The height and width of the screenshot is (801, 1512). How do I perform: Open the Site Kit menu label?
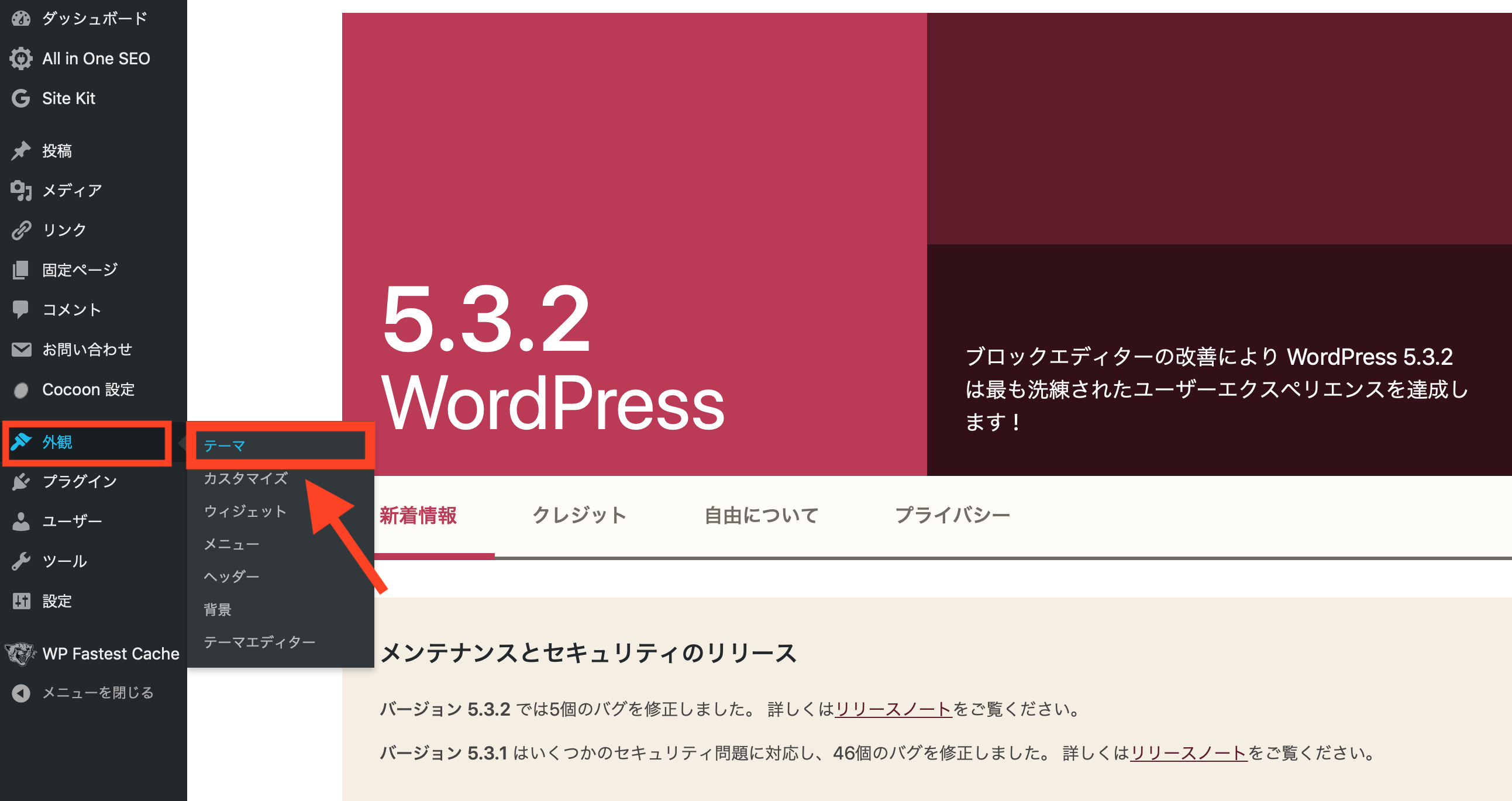coord(68,98)
